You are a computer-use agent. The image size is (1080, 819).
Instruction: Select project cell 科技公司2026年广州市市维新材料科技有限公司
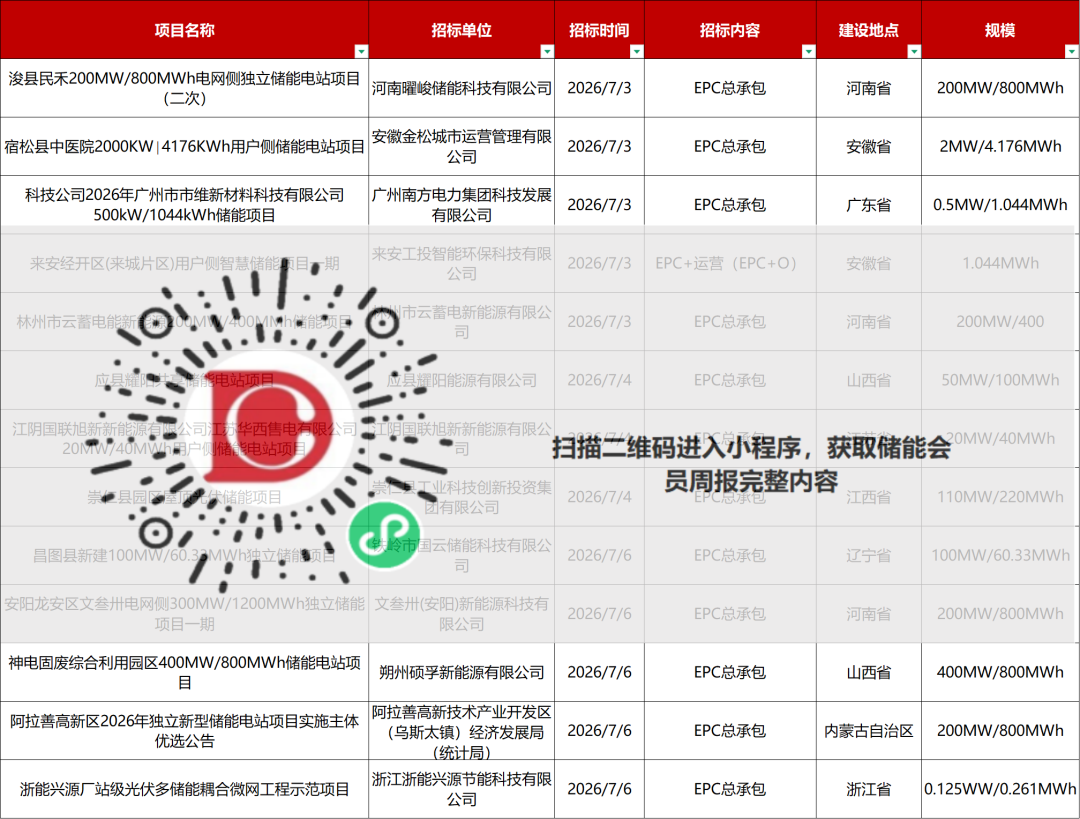185,205
